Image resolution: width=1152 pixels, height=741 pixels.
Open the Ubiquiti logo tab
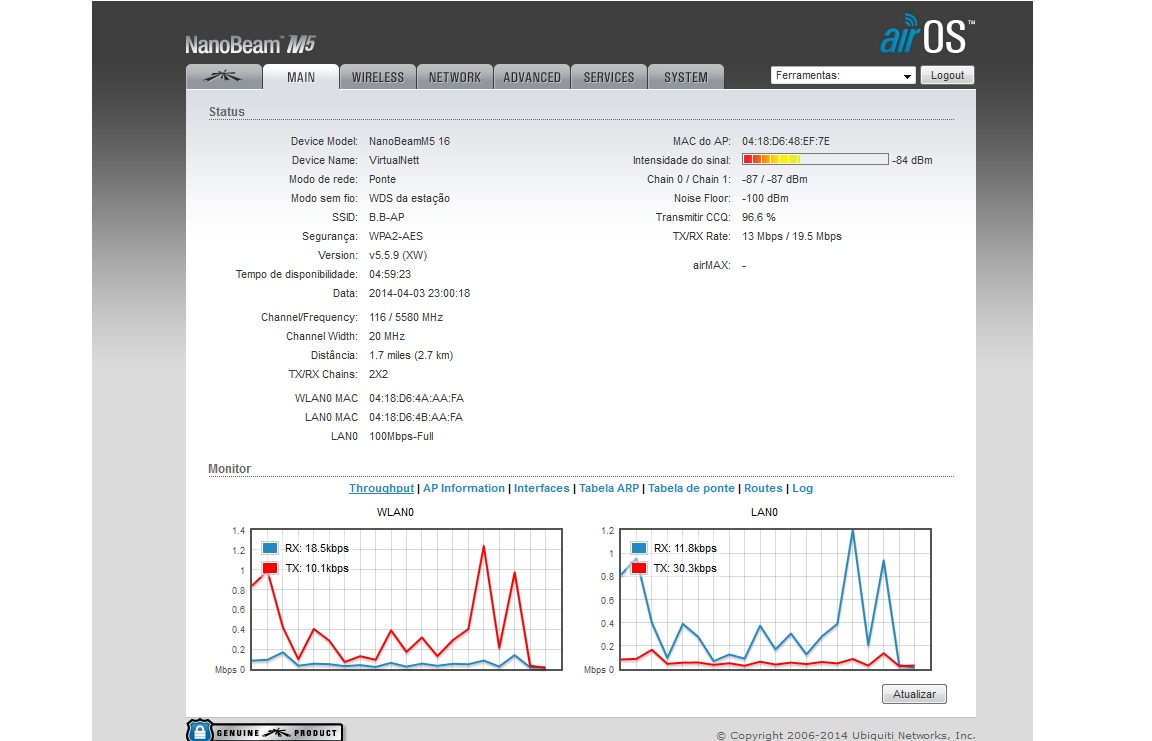[x=224, y=76]
